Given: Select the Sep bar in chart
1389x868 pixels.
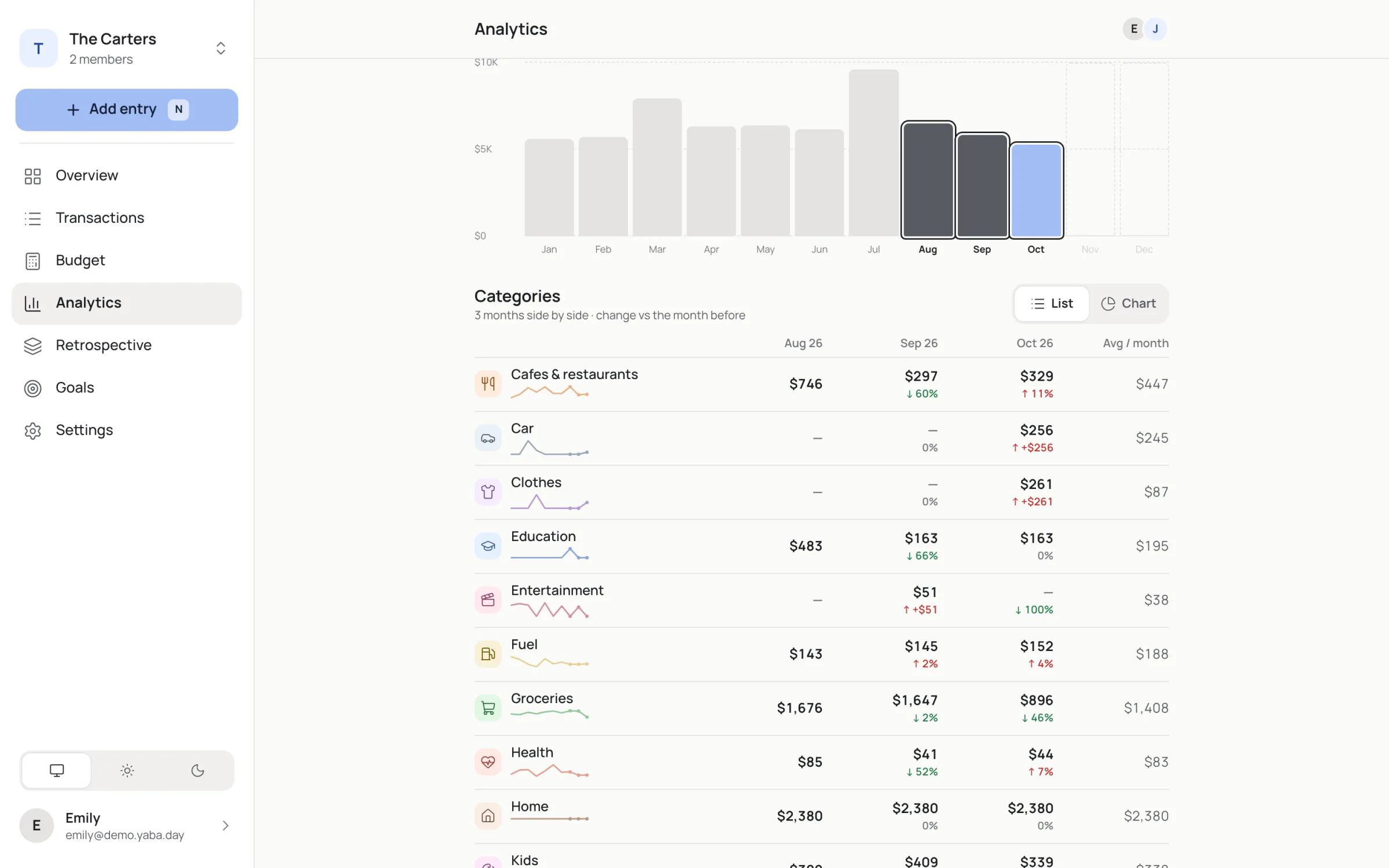Looking at the screenshot, I should 982,186.
